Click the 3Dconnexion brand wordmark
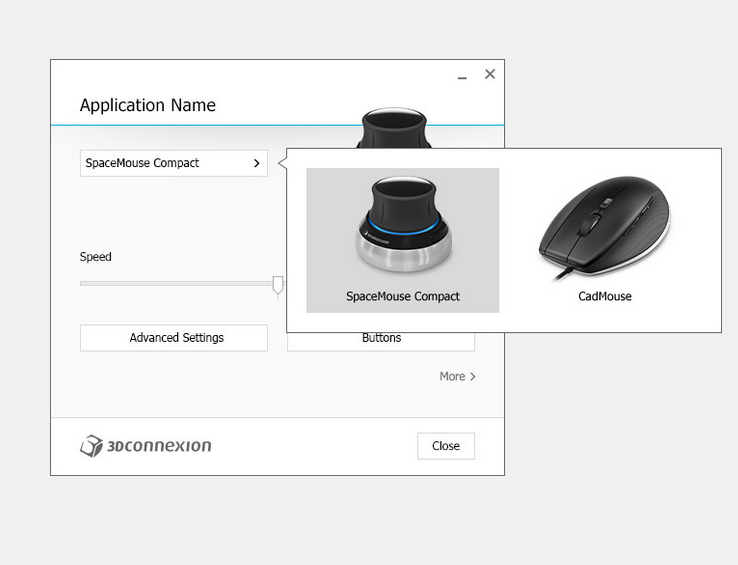The width and height of the screenshot is (738, 565). point(159,446)
